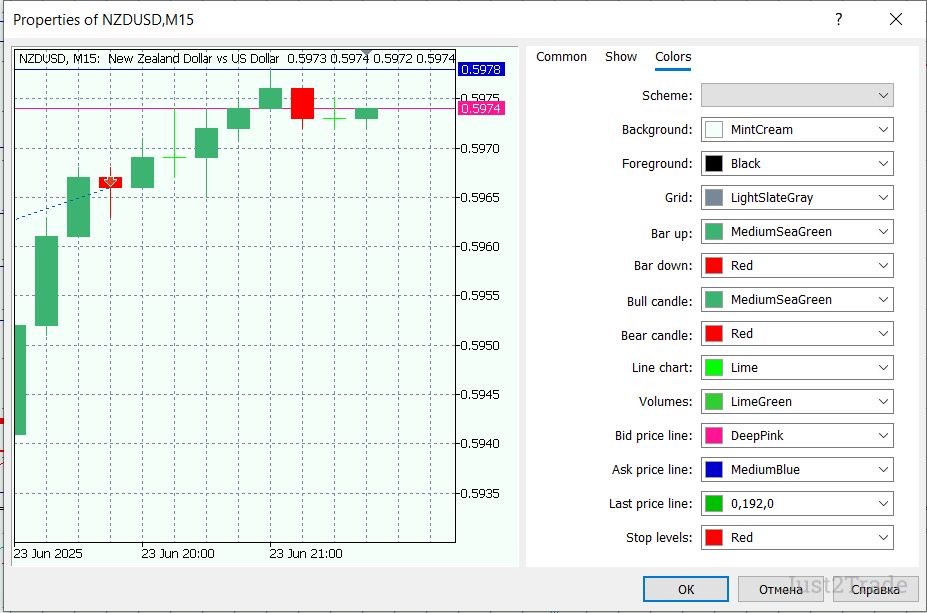927x613 pixels.
Task: Click the question mark help icon
Action: [838, 19]
